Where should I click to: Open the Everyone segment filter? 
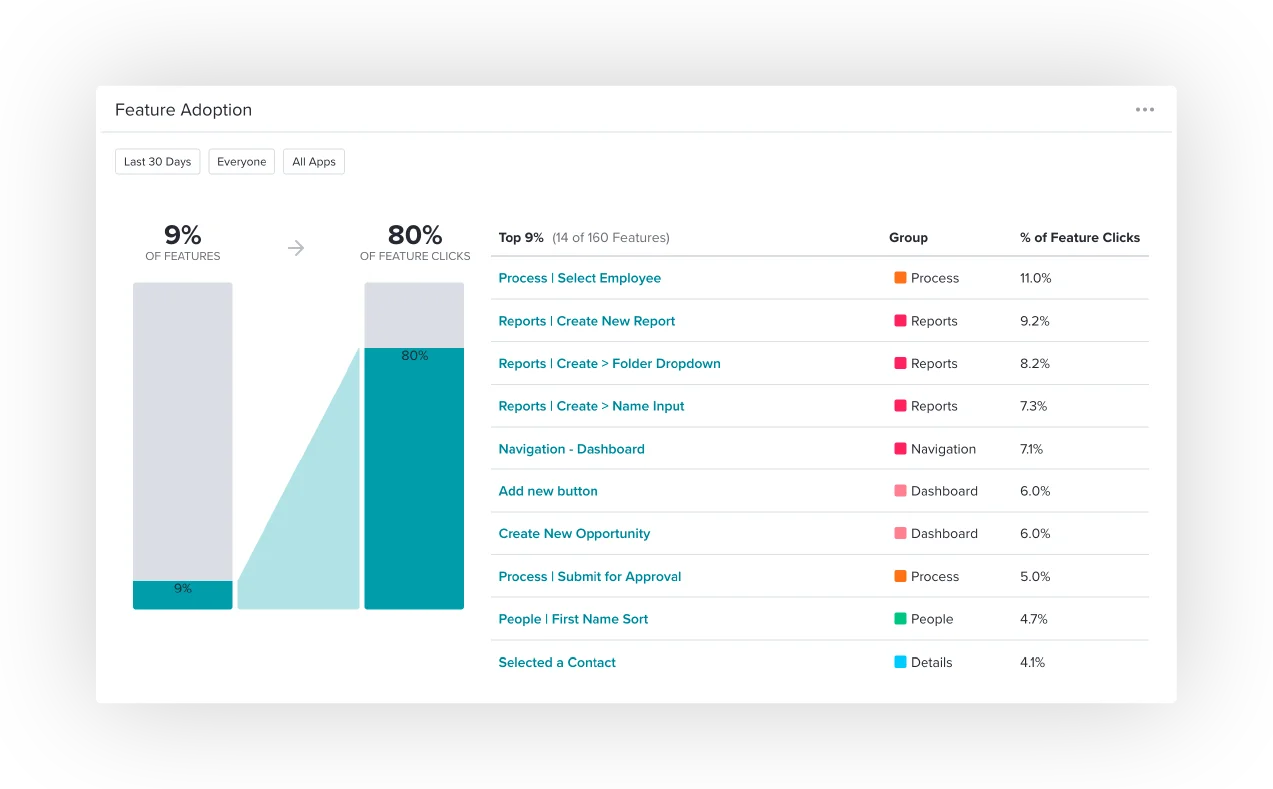click(241, 162)
